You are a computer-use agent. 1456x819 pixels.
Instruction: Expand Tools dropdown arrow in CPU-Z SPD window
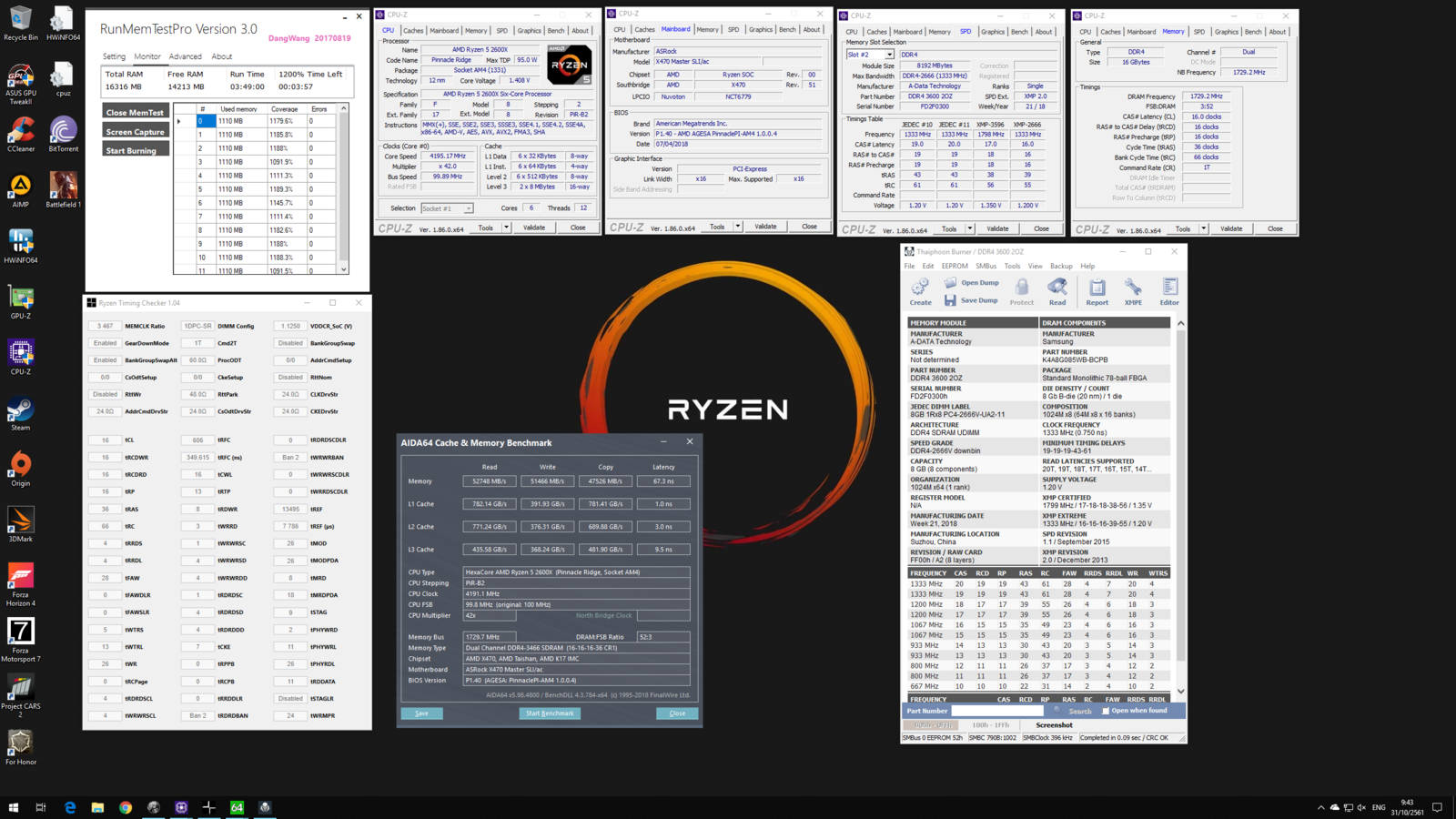pyautogui.click(x=969, y=228)
